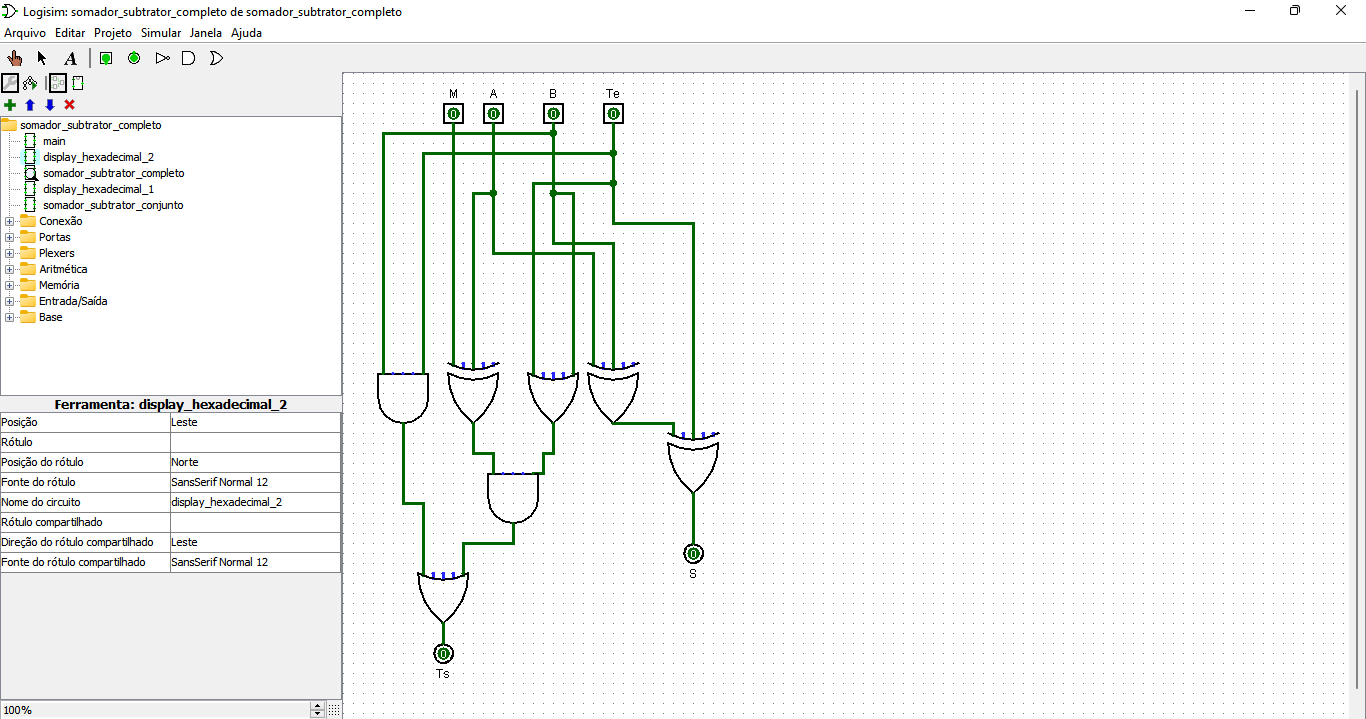Show project toolbox (wrench icon)
The height and width of the screenshot is (719, 1366).
(10, 83)
